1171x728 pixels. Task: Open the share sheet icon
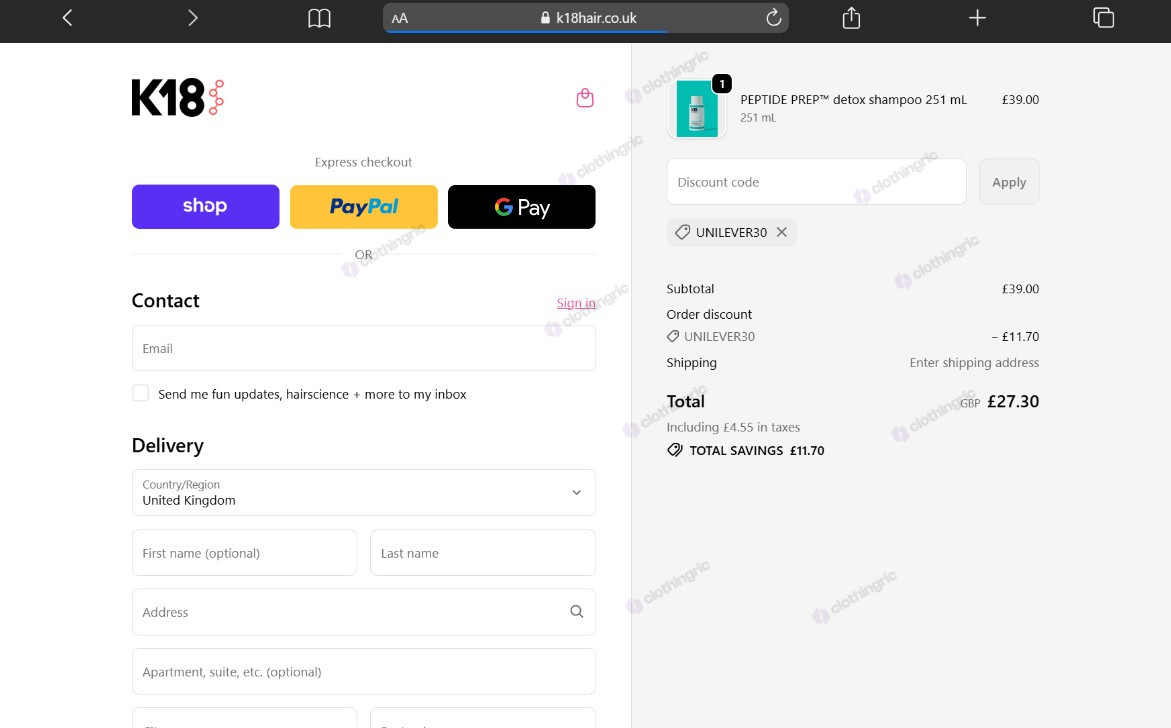851,17
